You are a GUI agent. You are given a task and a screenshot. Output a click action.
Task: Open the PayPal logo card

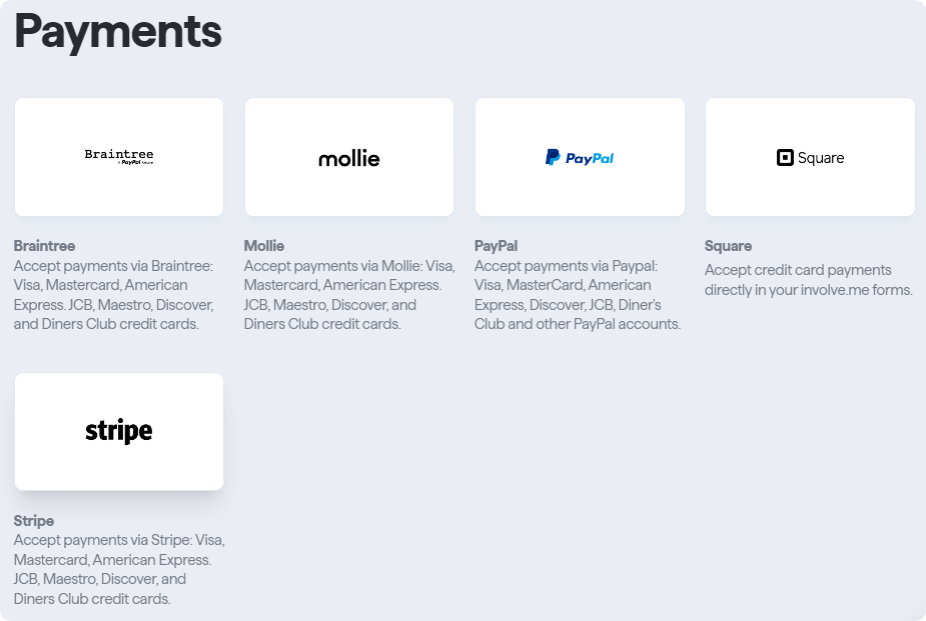click(580, 157)
